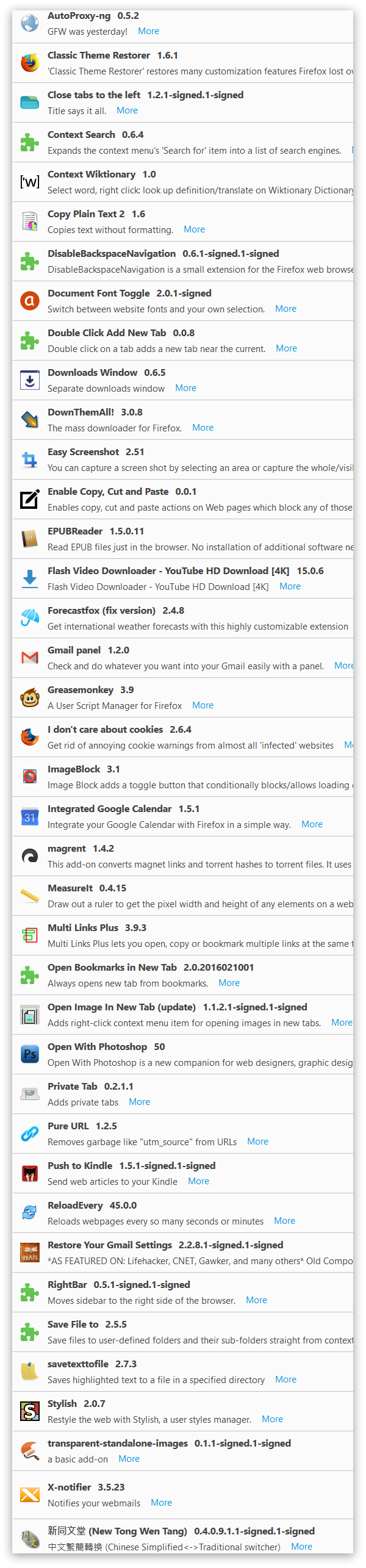Viewport: 366px width, 1568px height.
Task: Click the ReloadEvery refresh icon
Action: (x=29, y=1213)
